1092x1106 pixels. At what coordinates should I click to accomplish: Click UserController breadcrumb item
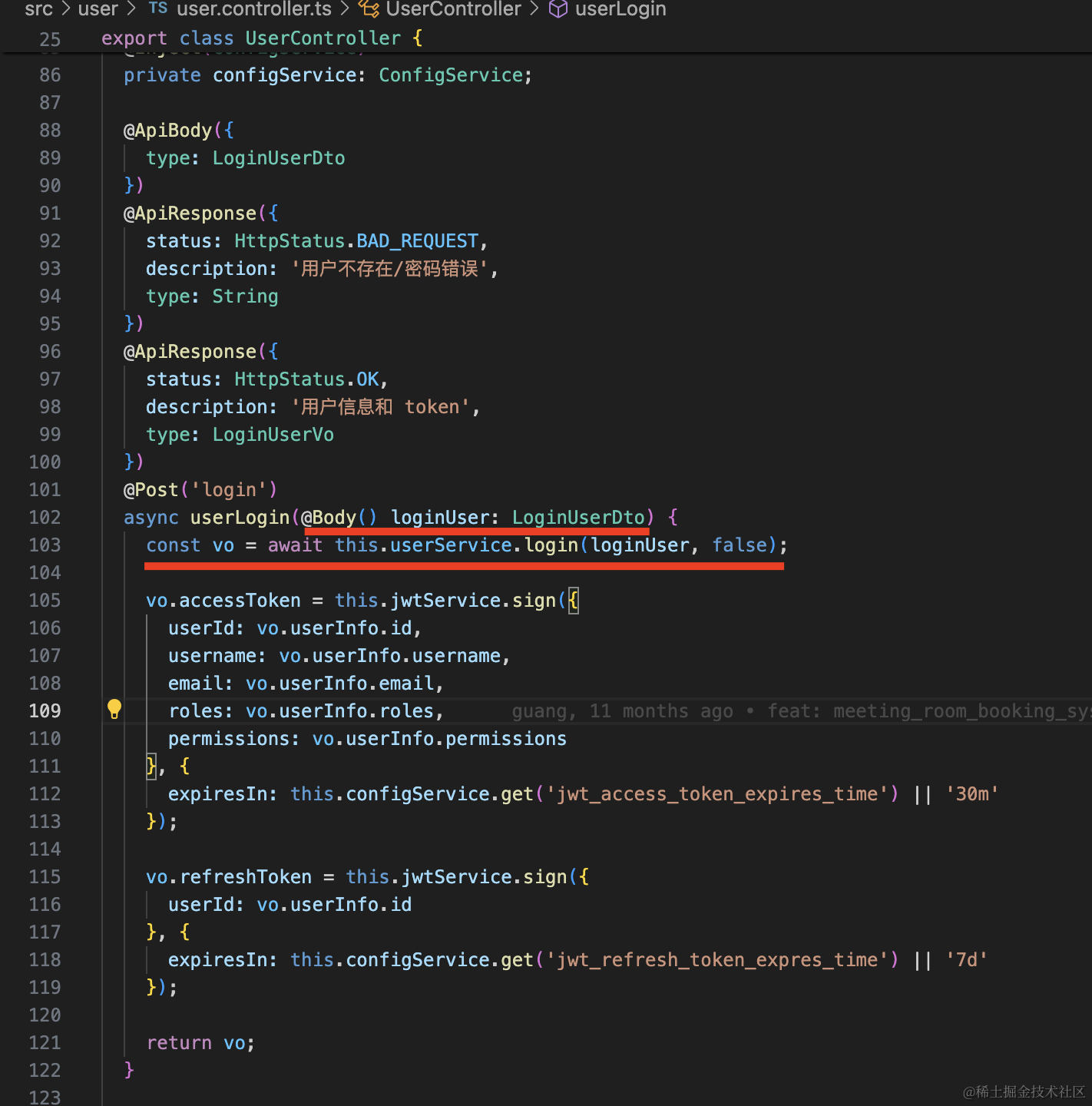(453, 9)
